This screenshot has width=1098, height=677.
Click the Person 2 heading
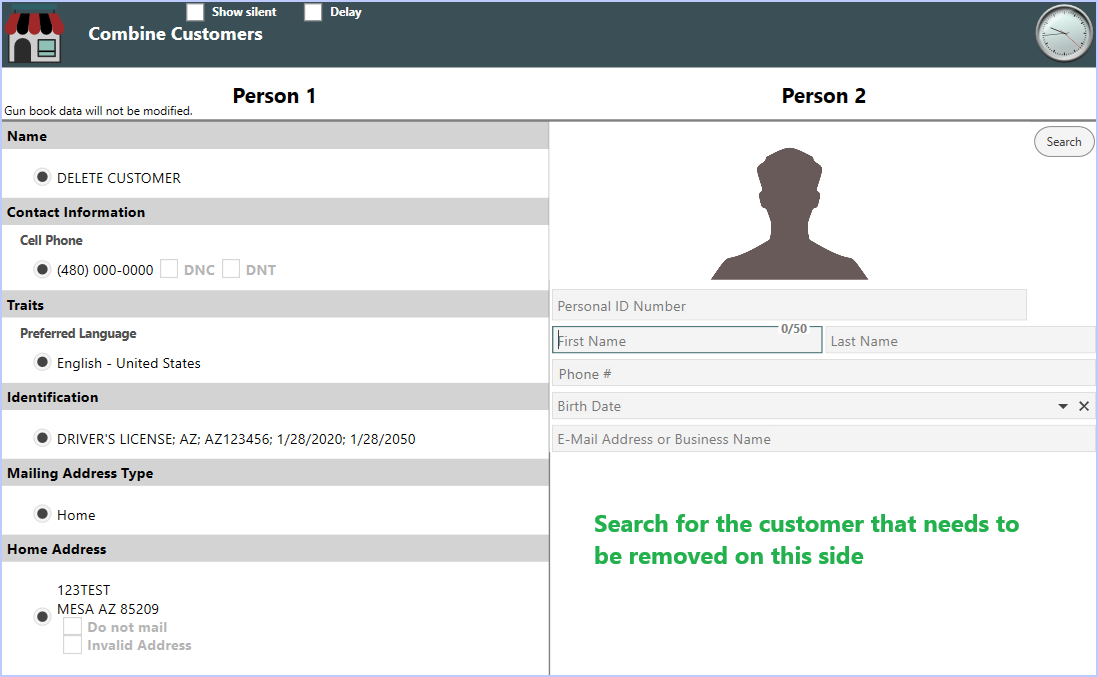tap(824, 96)
